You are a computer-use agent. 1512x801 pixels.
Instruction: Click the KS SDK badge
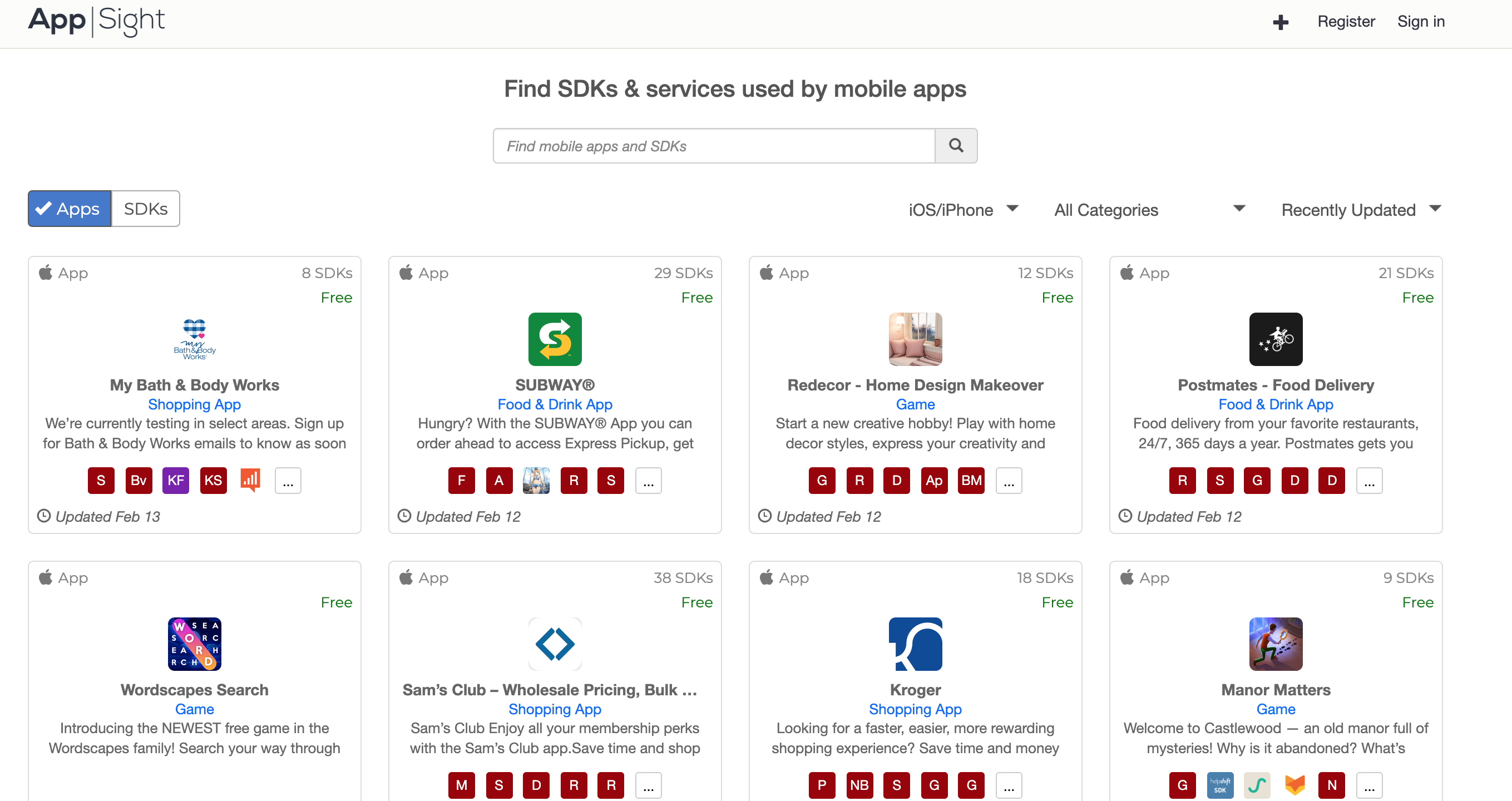coord(213,481)
